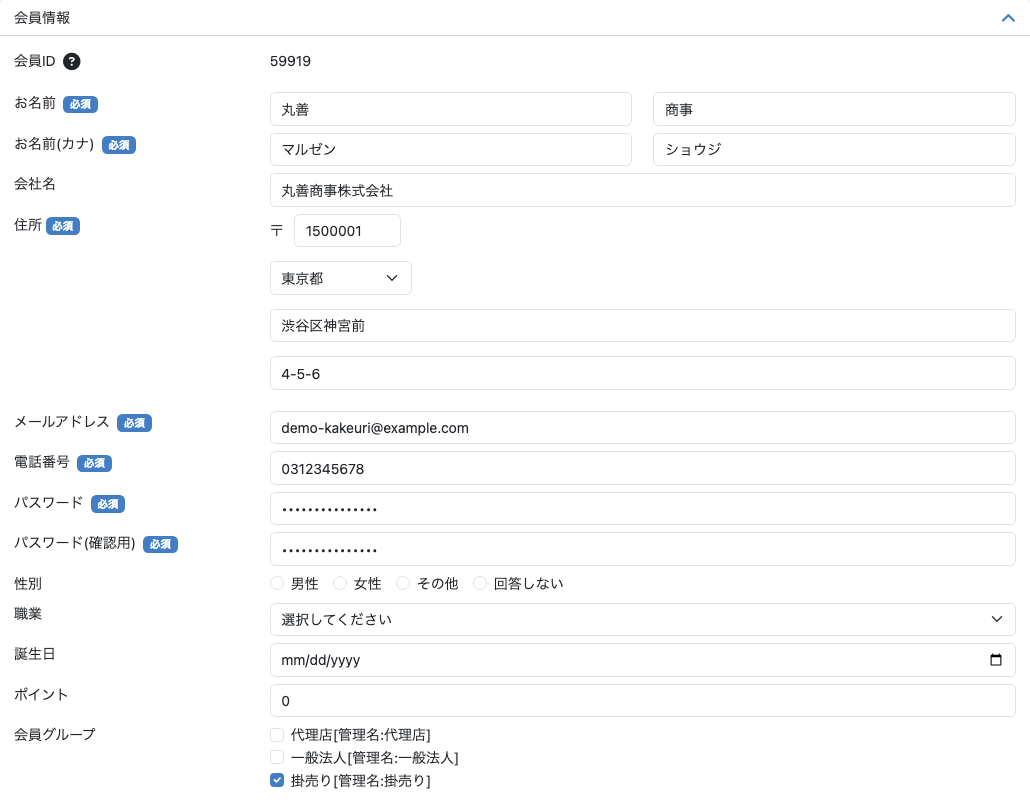The height and width of the screenshot is (805, 1030).
Task: Uncheck the 掛売り member group checkbox
Action: point(277,781)
